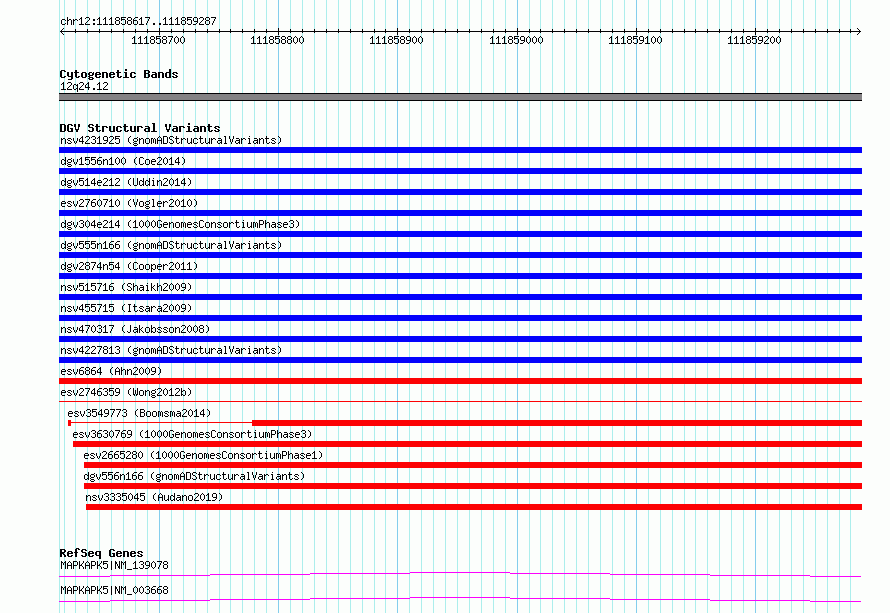Click the nsv4231925 gnomADStructuralVariants variant label
The width and height of the screenshot is (890, 613).
(171, 140)
